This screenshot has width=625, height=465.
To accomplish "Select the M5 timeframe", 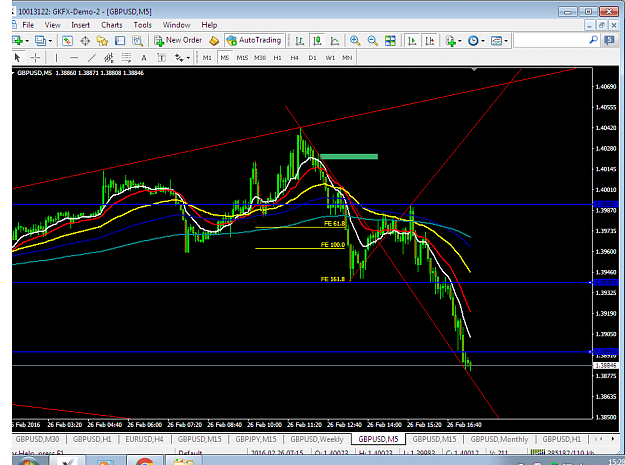I will click(x=225, y=58).
